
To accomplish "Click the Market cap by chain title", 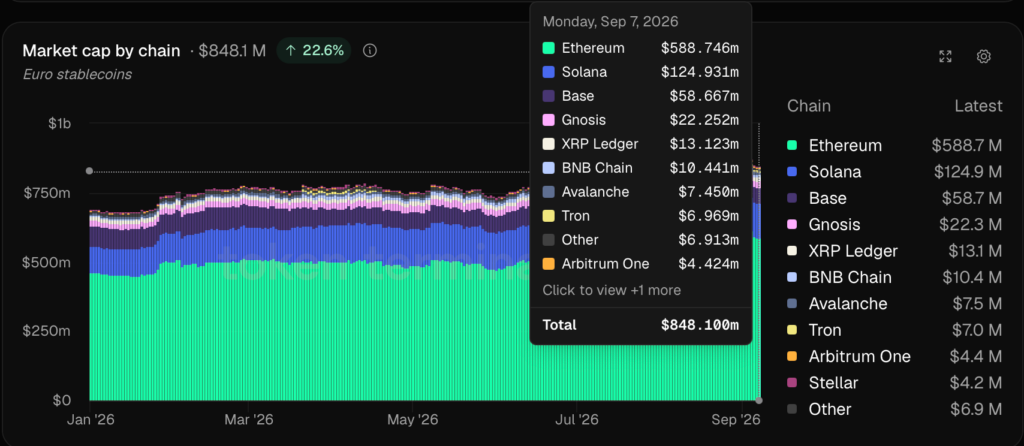I will pyautogui.click(x=101, y=50).
